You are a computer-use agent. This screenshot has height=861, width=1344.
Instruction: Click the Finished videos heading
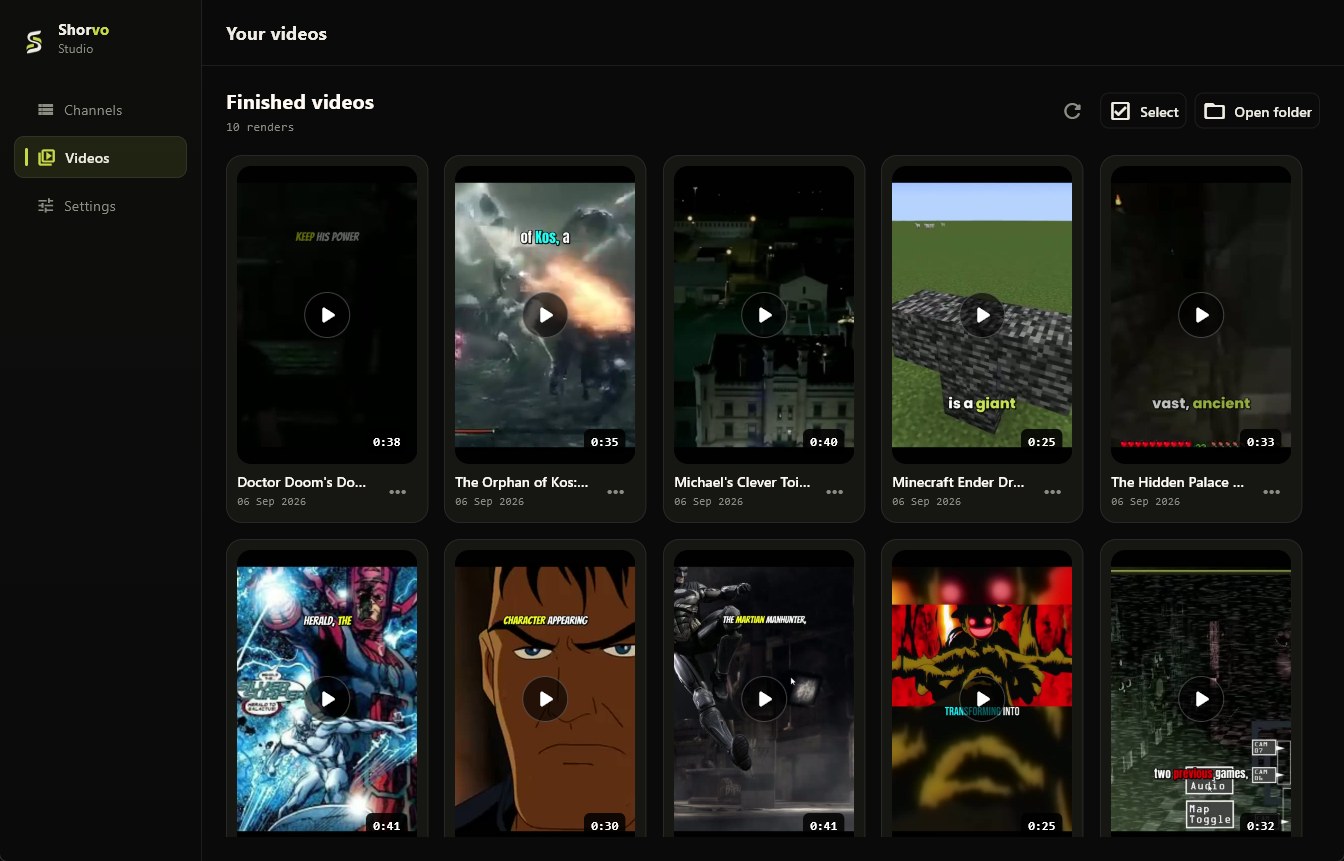(x=300, y=102)
